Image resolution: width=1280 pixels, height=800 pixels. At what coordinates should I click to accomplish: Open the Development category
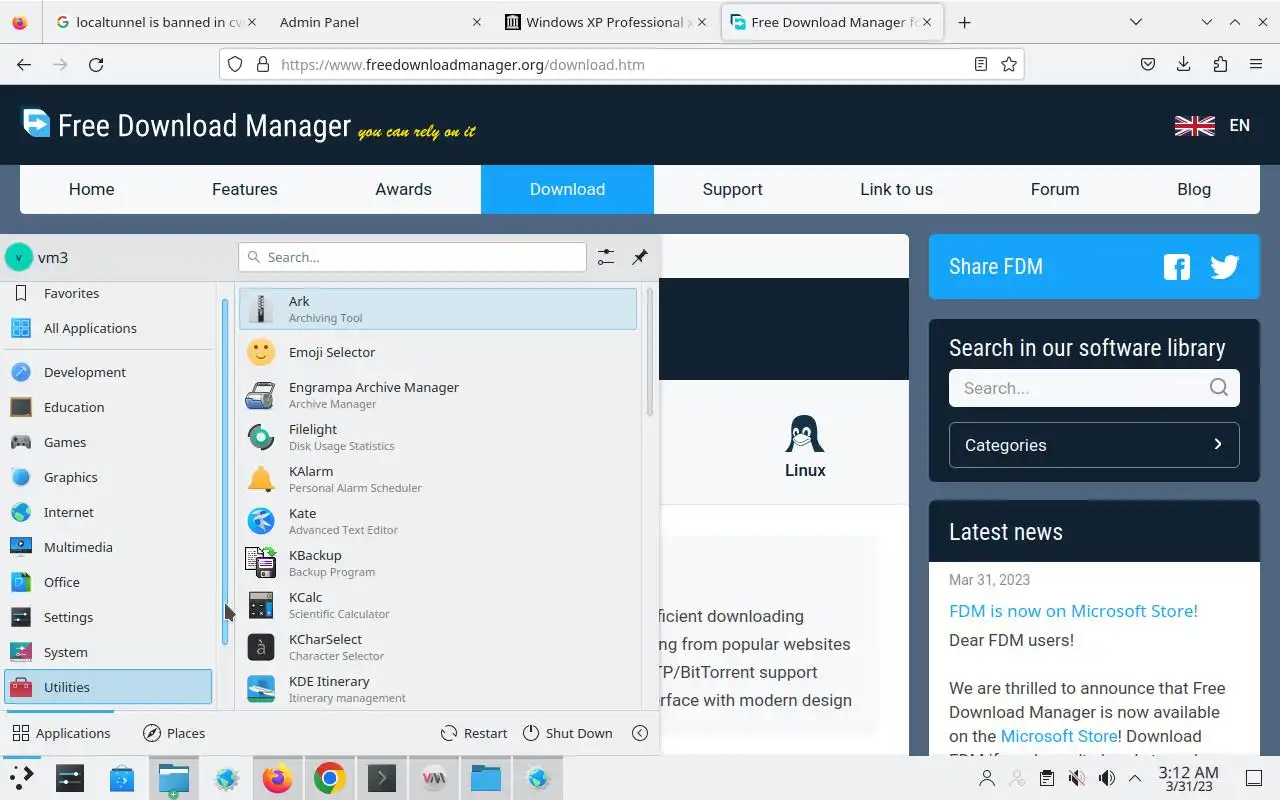tap(108, 372)
